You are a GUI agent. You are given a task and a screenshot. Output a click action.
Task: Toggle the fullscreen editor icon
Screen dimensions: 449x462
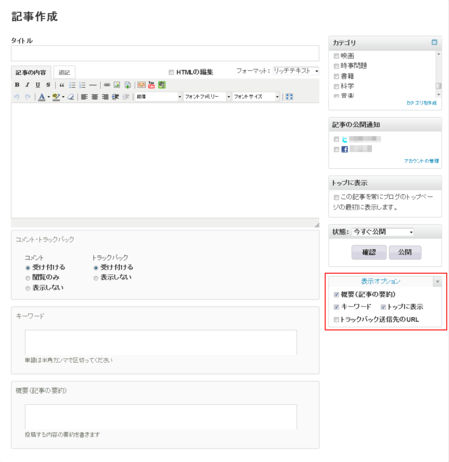click(289, 97)
